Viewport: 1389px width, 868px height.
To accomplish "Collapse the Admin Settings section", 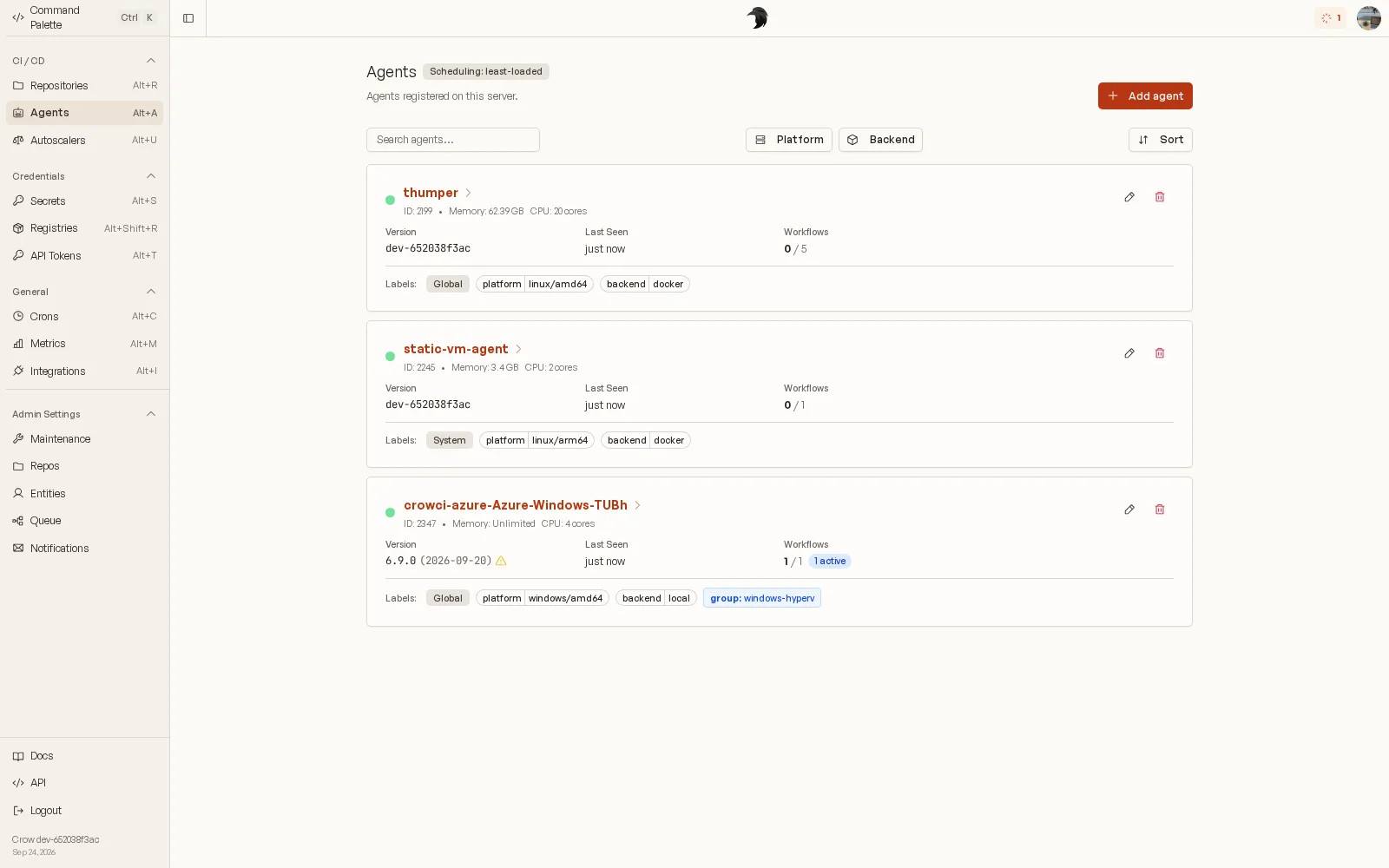I will (x=151, y=414).
